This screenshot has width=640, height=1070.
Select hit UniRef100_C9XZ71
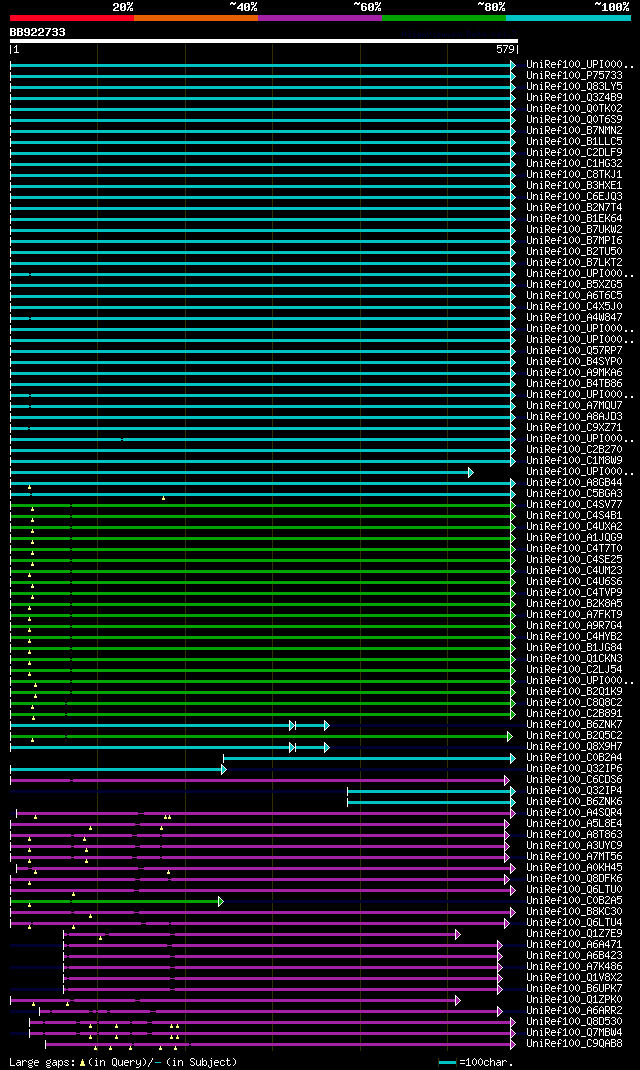pyautogui.click(x=574, y=428)
